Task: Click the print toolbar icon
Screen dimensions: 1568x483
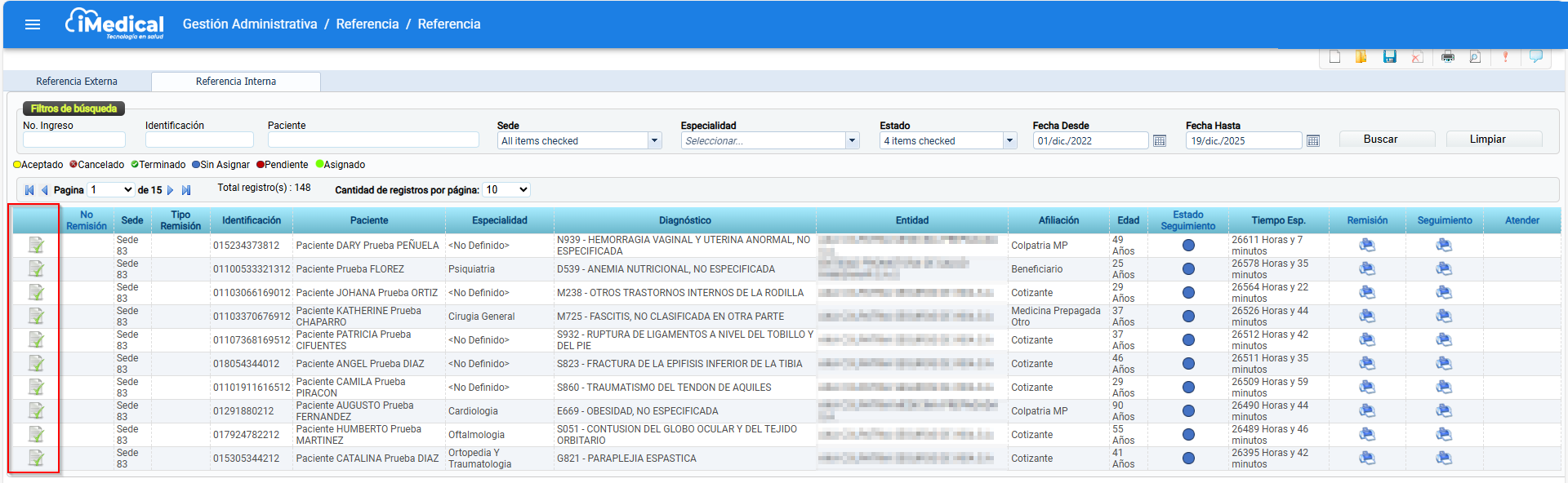Action: pos(1447,56)
